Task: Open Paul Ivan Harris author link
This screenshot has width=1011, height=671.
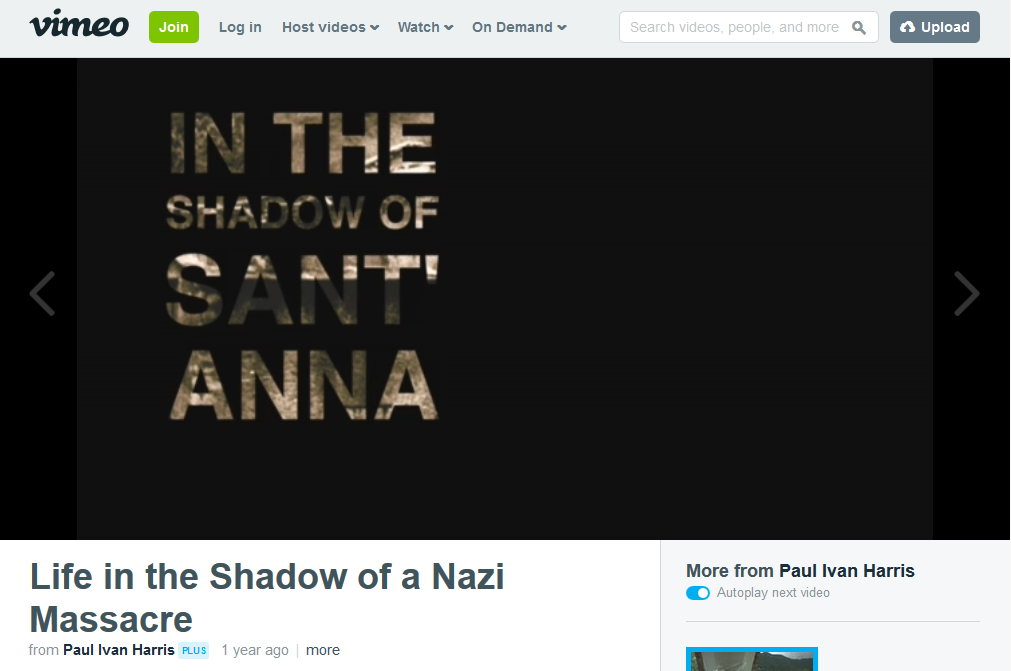Action: click(x=119, y=650)
